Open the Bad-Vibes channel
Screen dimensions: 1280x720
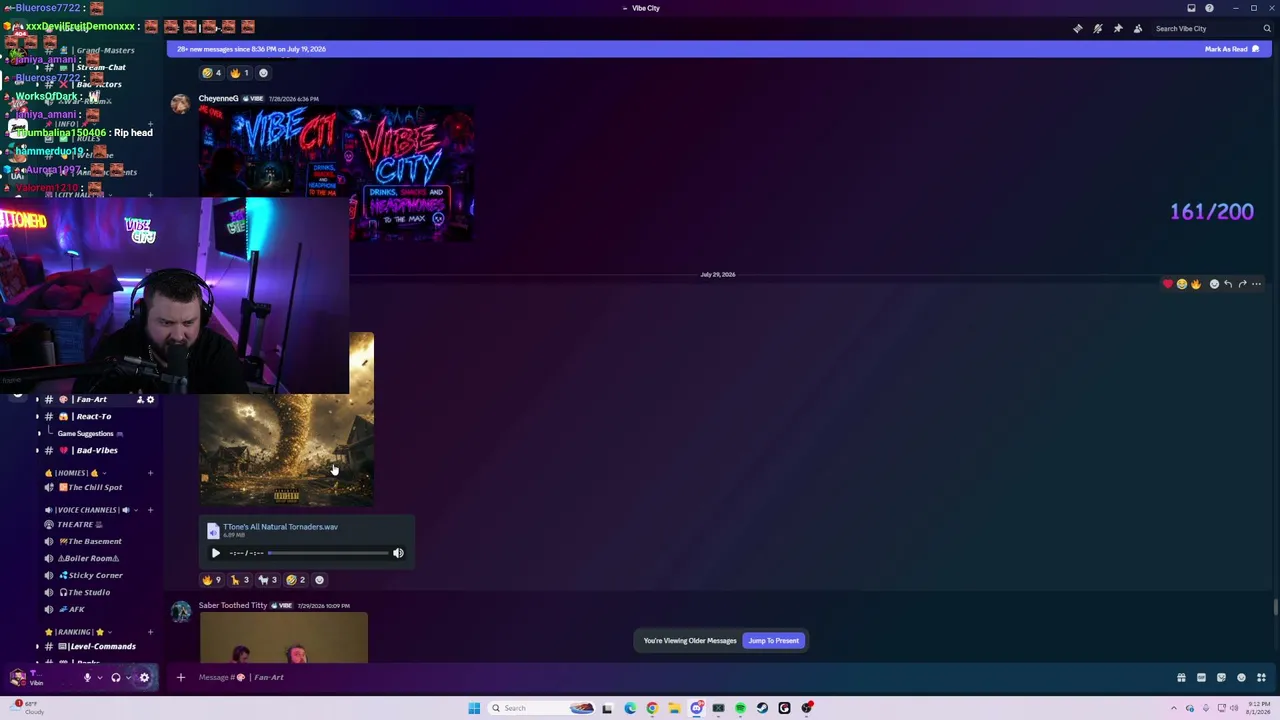coord(95,451)
